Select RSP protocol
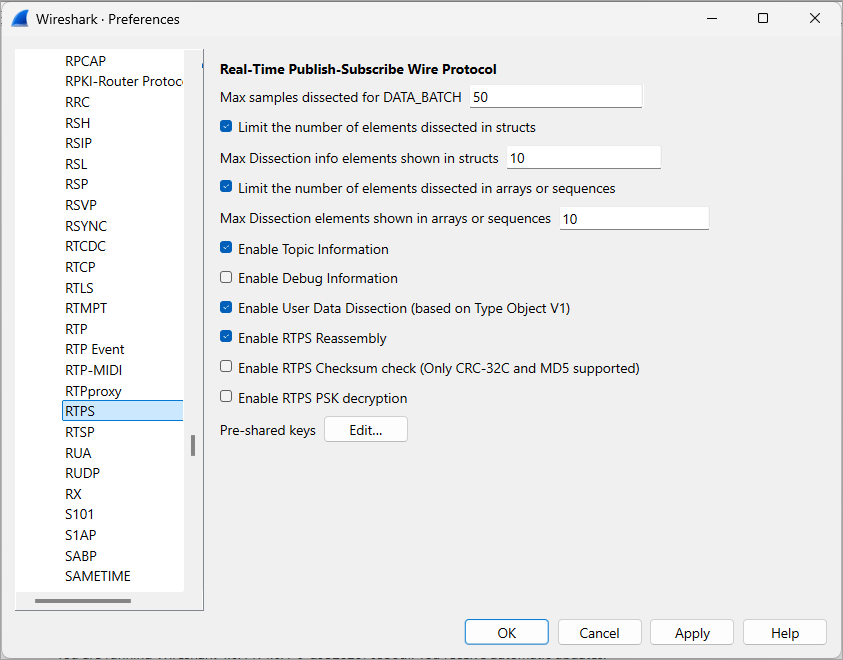 tap(76, 184)
